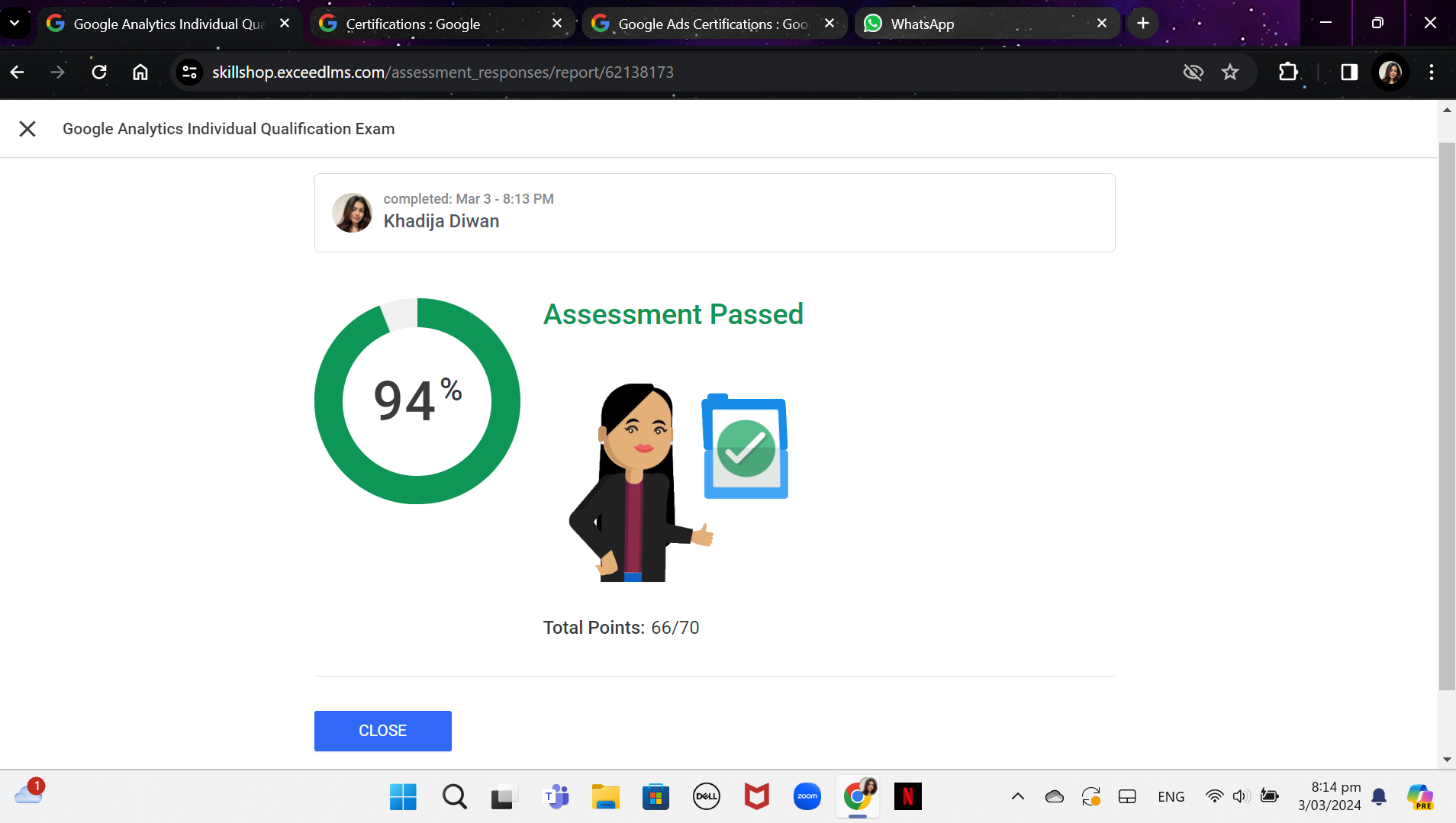The image size is (1456, 823).
Task: Open the Dell app on the taskbar
Action: click(x=706, y=797)
